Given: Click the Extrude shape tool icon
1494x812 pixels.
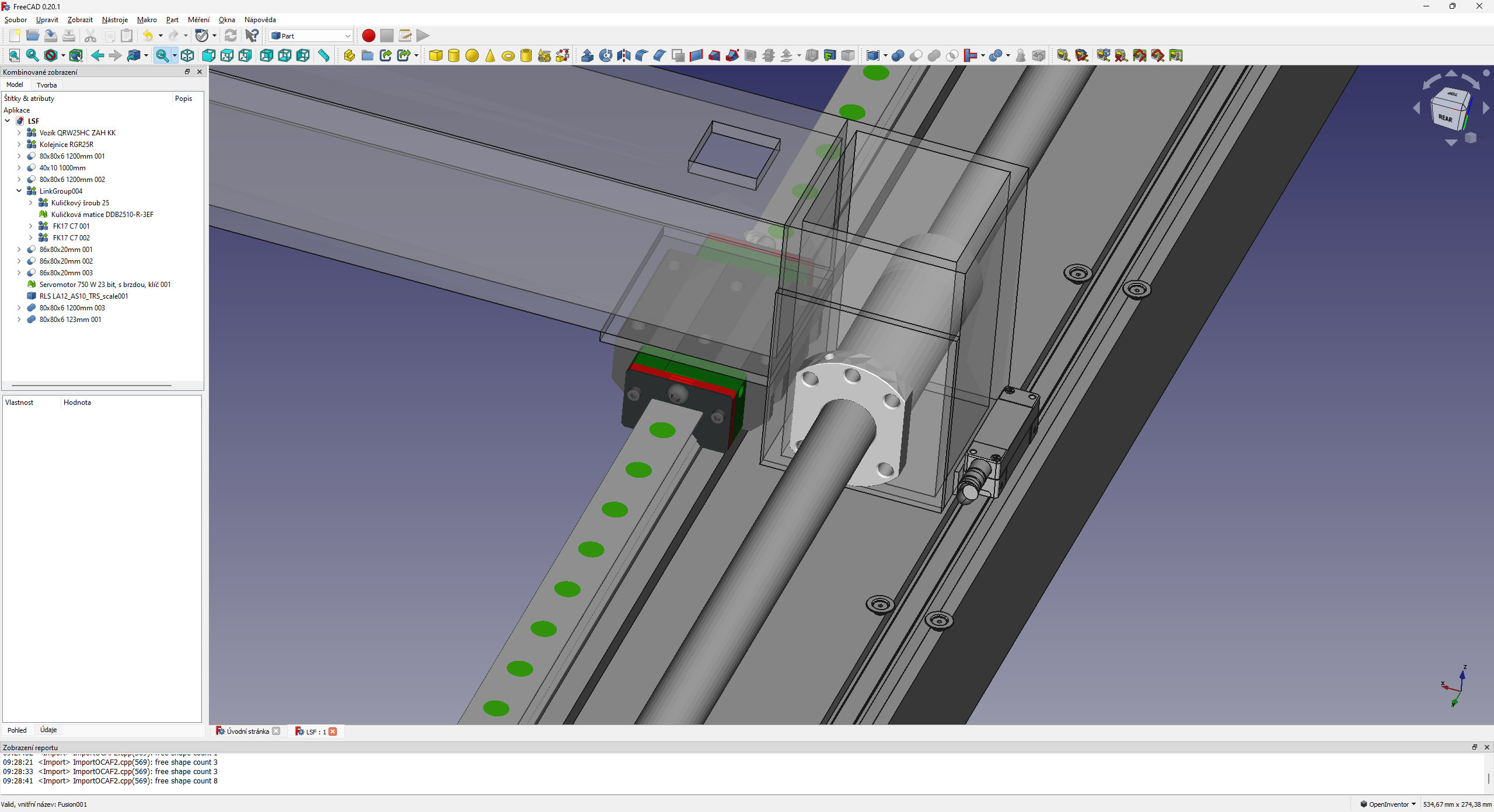Looking at the screenshot, I should pyautogui.click(x=587, y=55).
